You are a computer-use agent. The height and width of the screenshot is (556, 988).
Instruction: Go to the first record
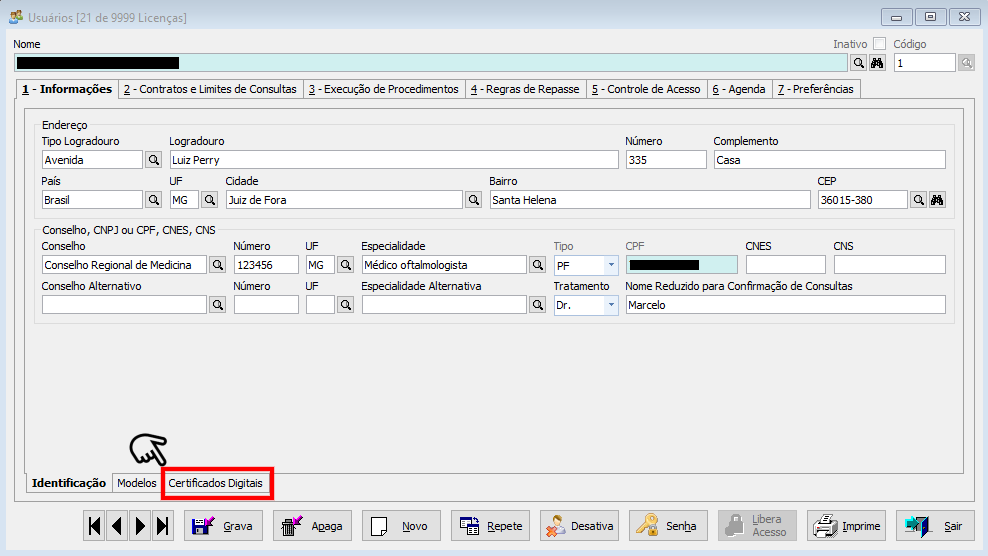pyautogui.click(x=95, y=526)
